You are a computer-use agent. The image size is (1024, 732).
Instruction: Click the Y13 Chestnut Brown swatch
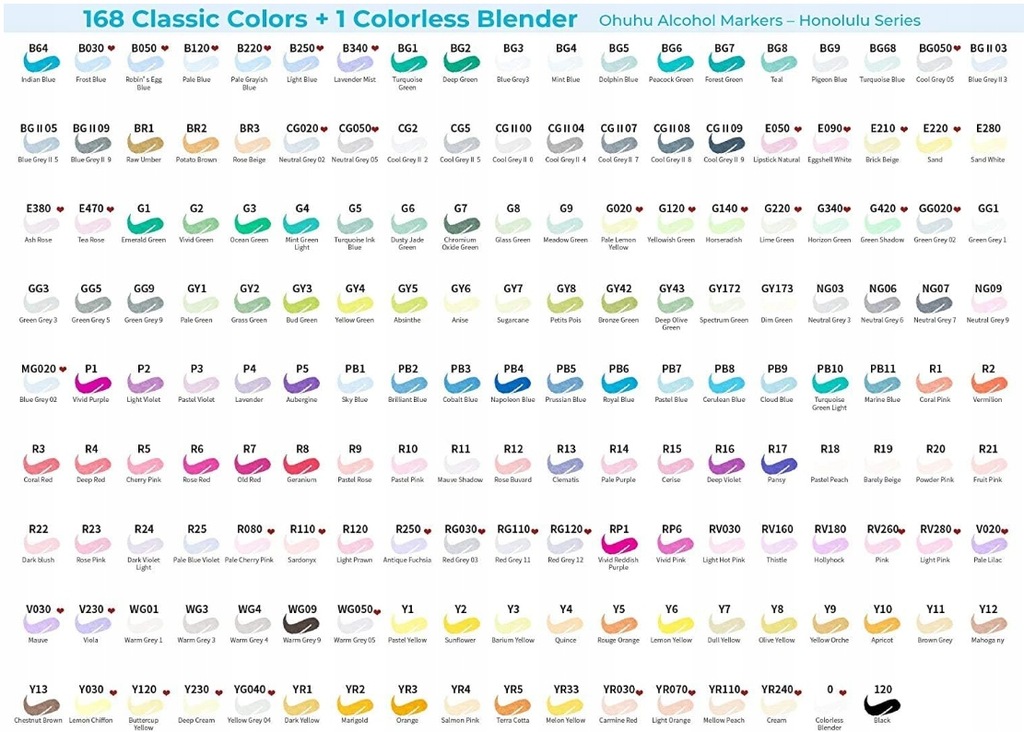point(41,705)
